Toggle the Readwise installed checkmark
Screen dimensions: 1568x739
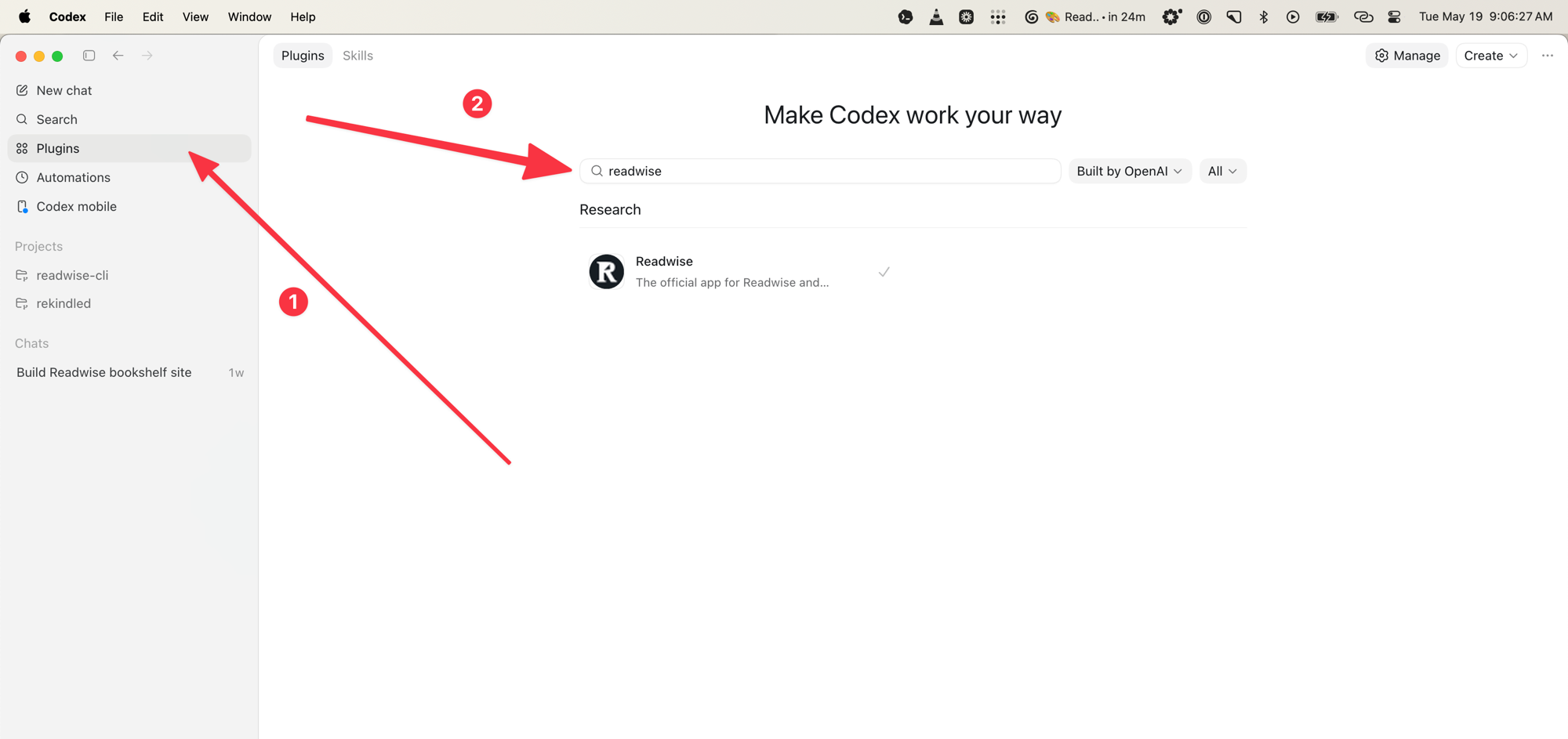coord(884,272)
